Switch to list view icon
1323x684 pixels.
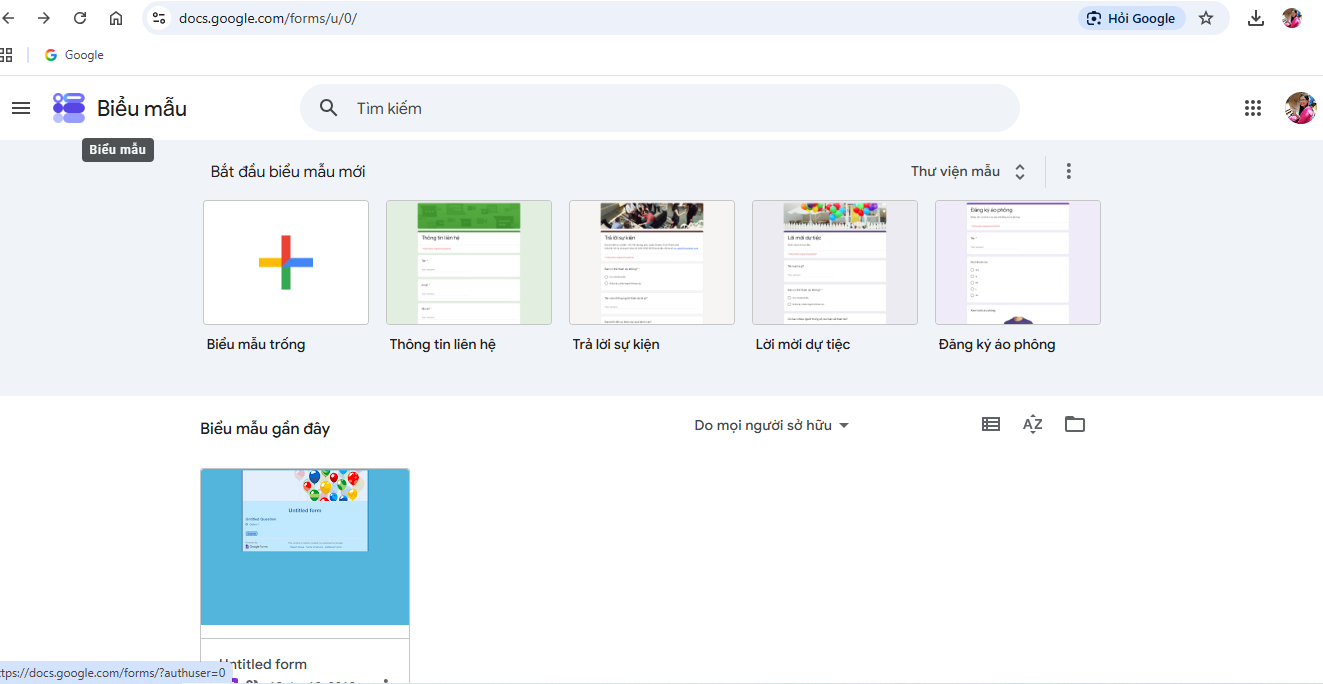pyautogui.click(x=991, y=424)
